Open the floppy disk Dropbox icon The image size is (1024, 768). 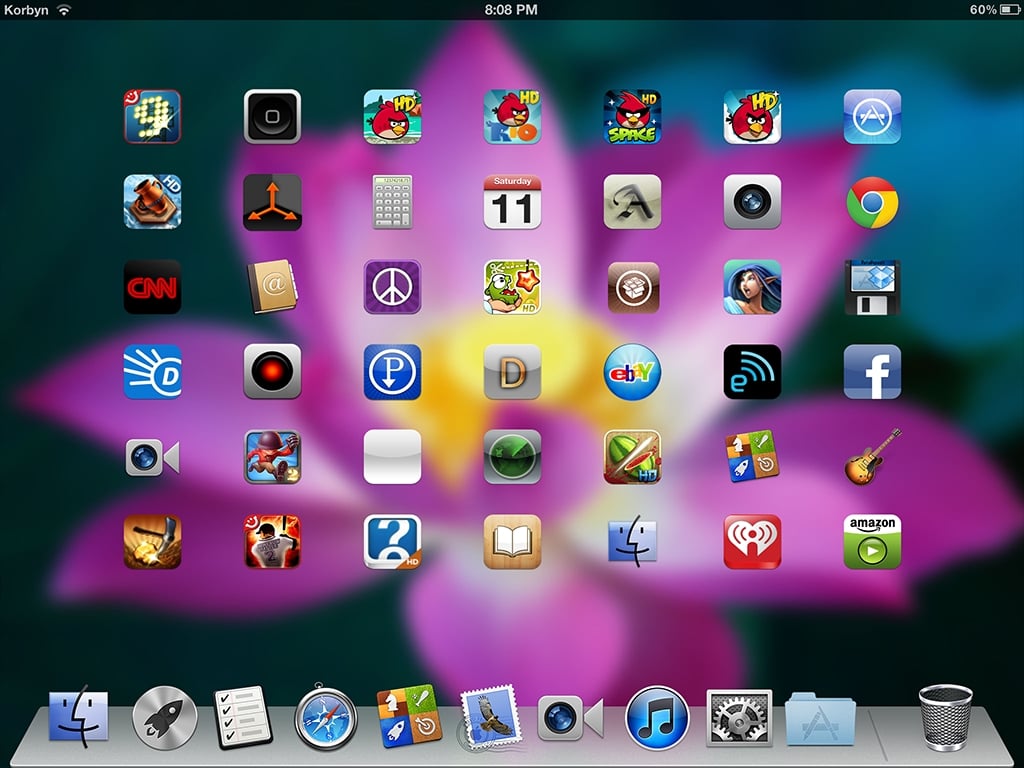pyautogui.click(x=872, y=287)
